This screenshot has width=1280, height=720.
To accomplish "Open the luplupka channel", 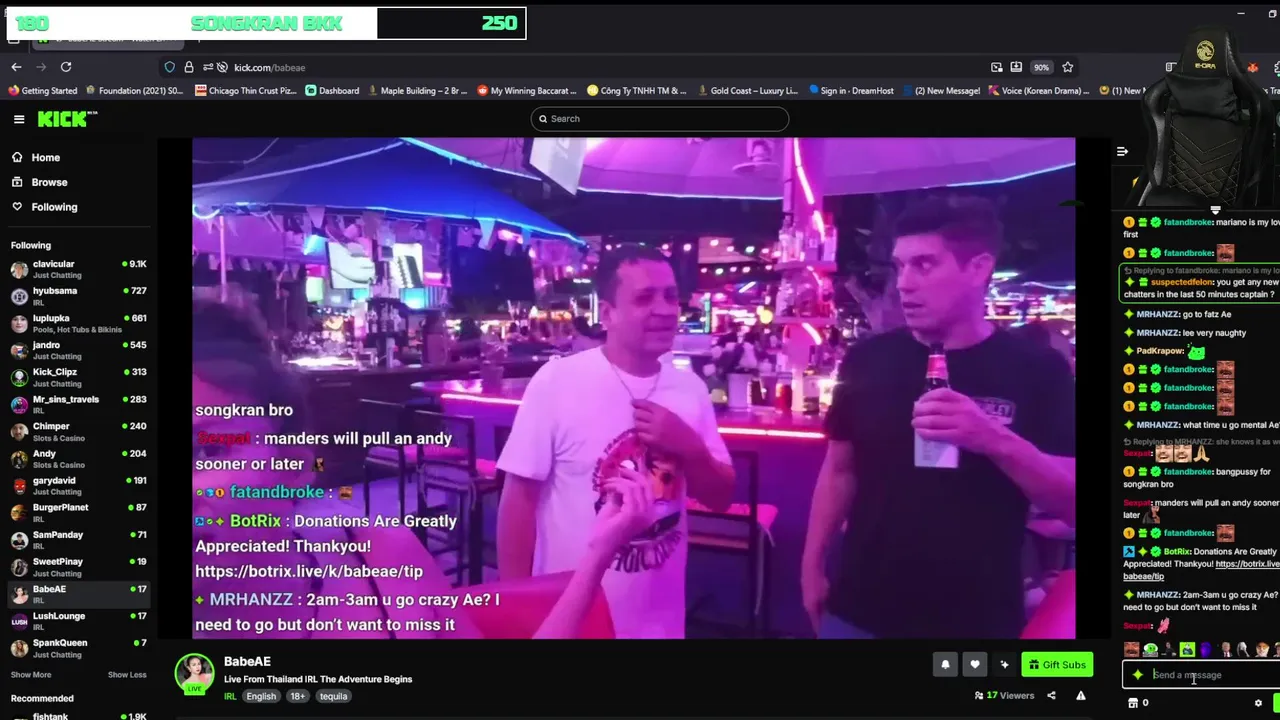I will 78,322.
